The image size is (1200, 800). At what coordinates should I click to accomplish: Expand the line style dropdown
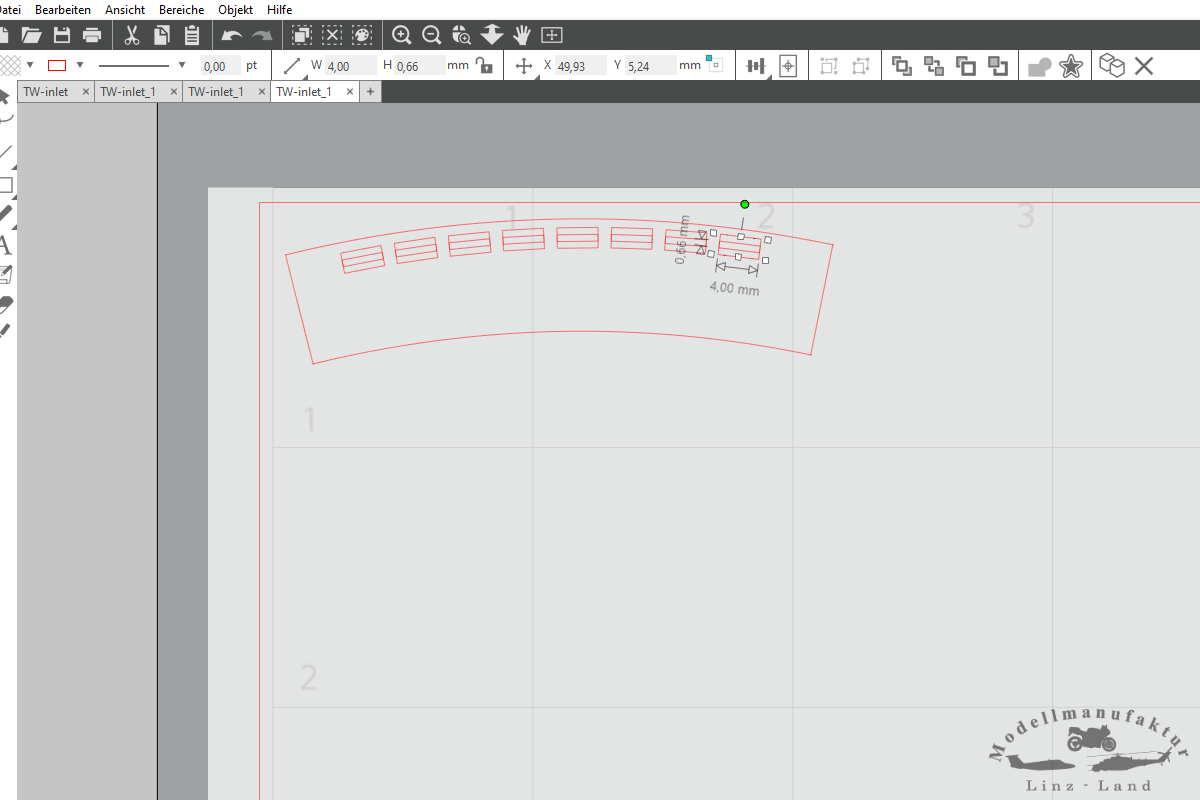tap(181, 65)
